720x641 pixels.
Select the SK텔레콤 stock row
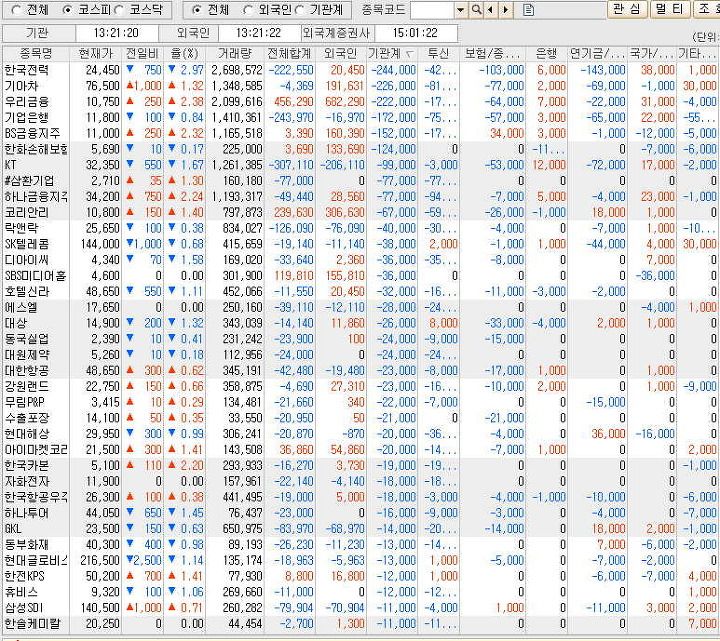[360, 244]
